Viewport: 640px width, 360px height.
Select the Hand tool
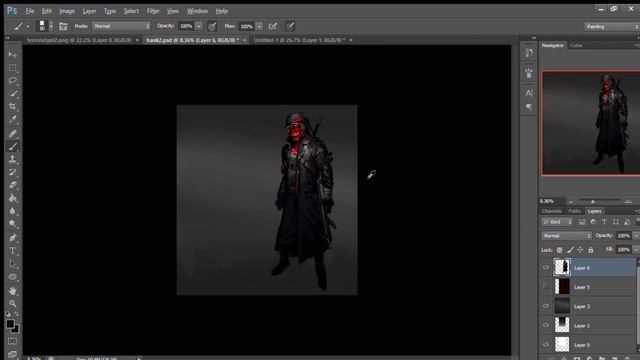(x=13, y=291)
